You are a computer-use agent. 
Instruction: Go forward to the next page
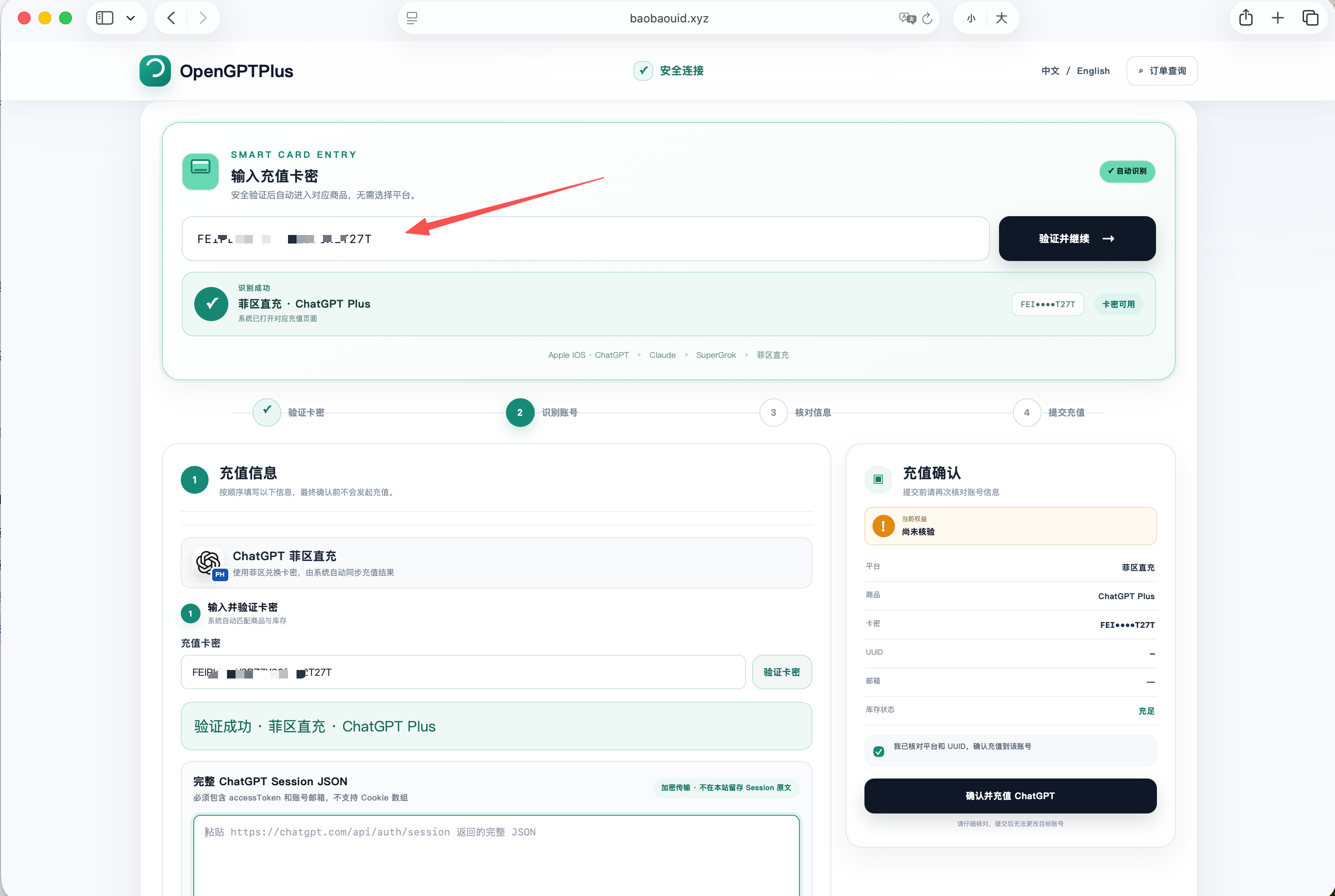click(x=203, y=18)
